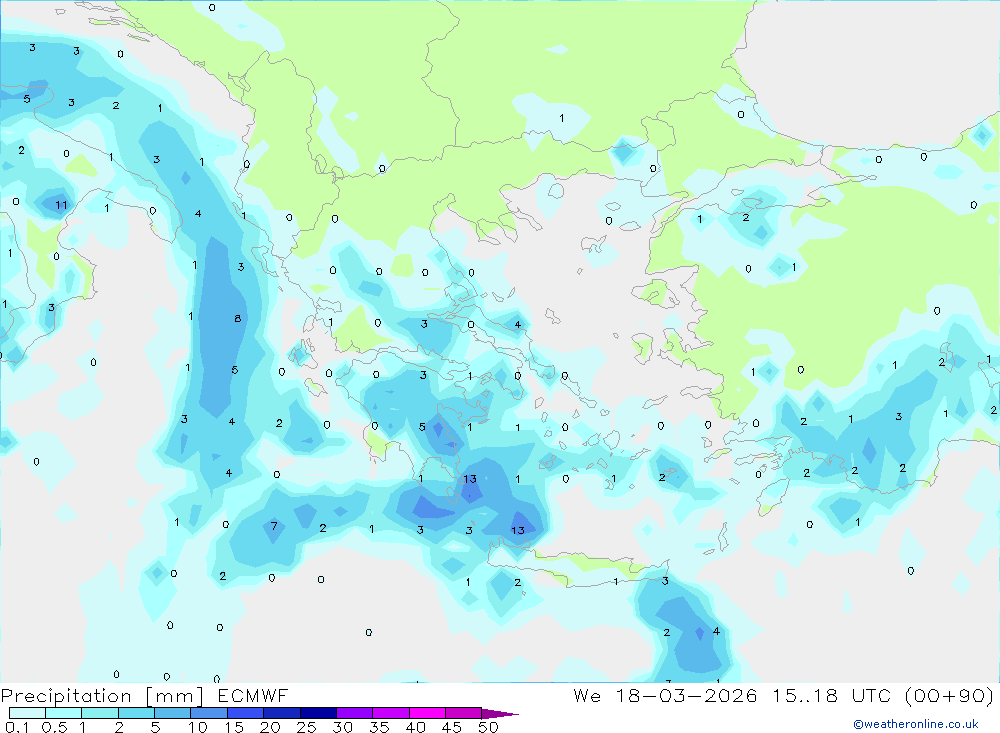Select the 1–2 mm legend swatch

(x=99, y=713)
